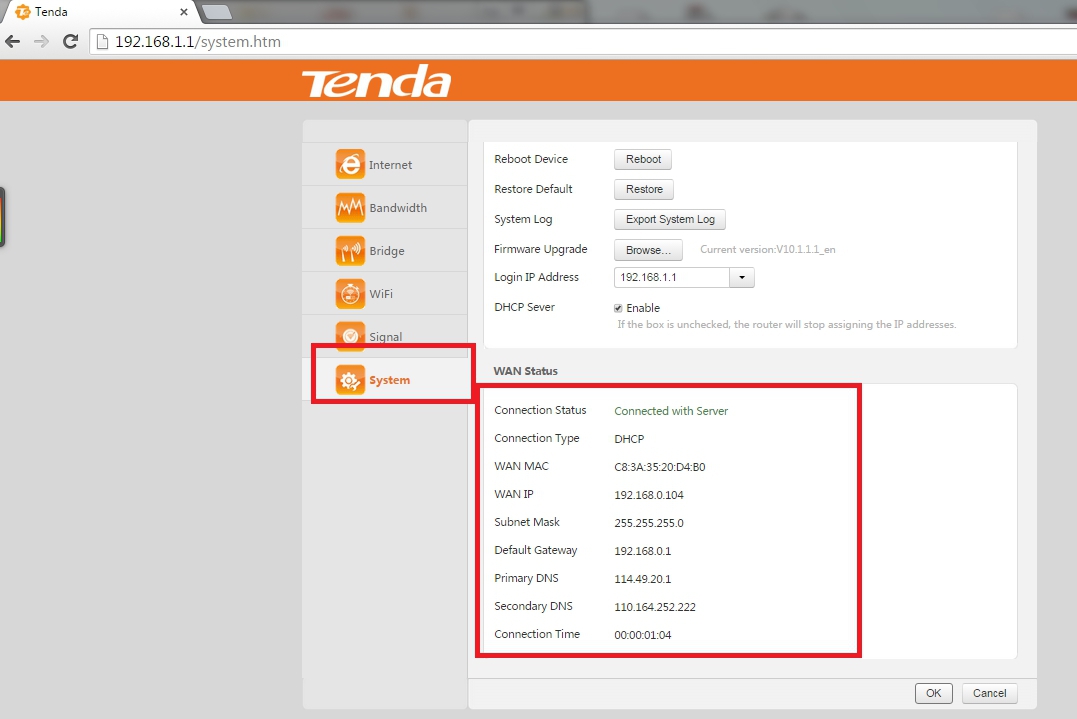Click WAN IP value 192.168.0.104
Screen dimensions: 1077x719
click(649, 495)
